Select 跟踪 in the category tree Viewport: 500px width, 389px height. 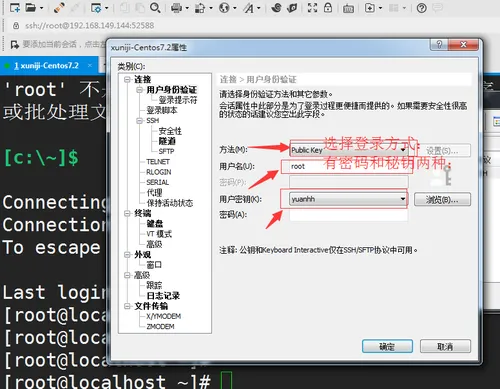154,285
